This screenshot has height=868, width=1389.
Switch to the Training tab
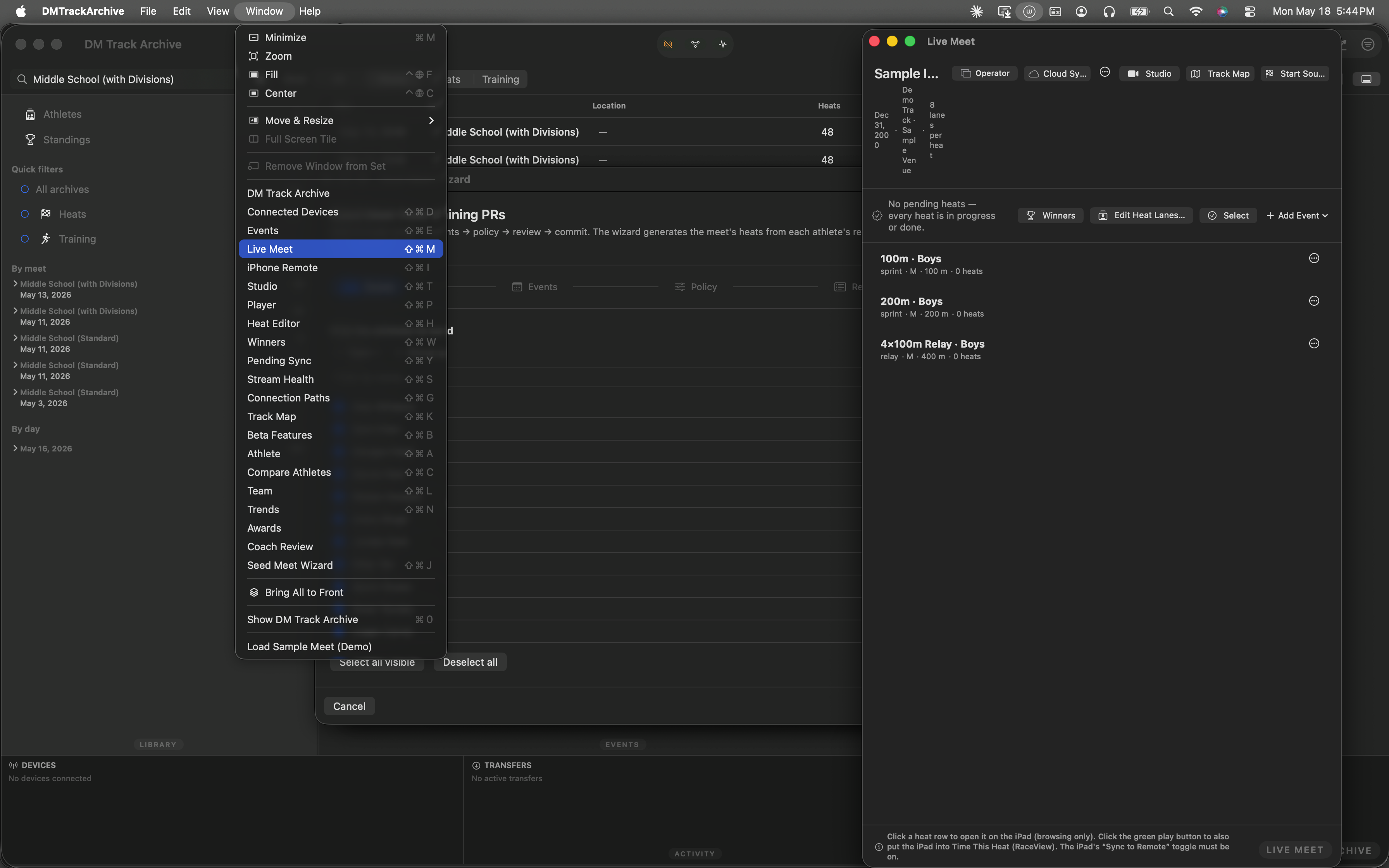coord(500,79)
